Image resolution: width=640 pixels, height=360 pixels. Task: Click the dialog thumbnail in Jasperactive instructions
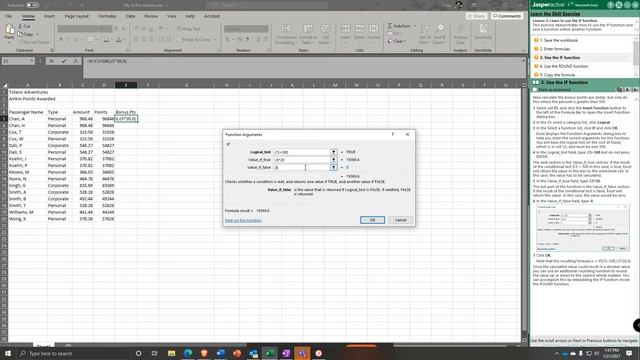582,228
